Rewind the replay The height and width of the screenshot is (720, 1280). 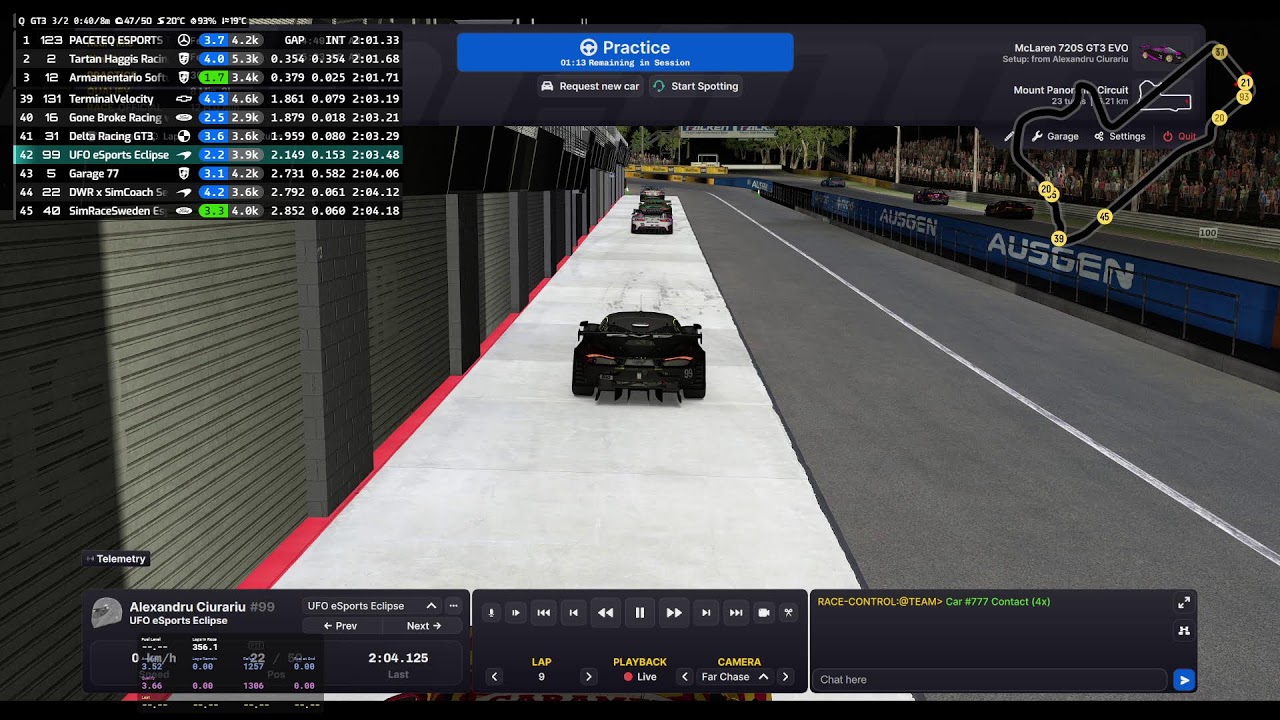(x=605, y=613)
